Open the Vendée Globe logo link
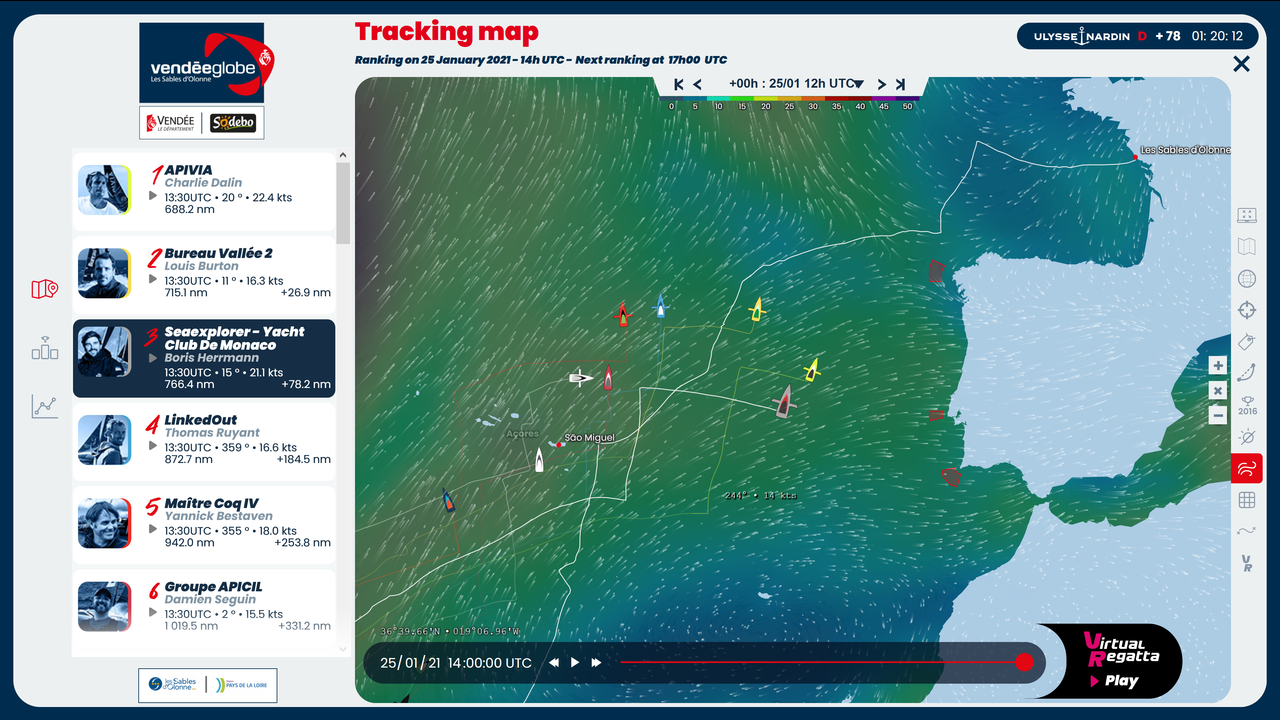 208,62
